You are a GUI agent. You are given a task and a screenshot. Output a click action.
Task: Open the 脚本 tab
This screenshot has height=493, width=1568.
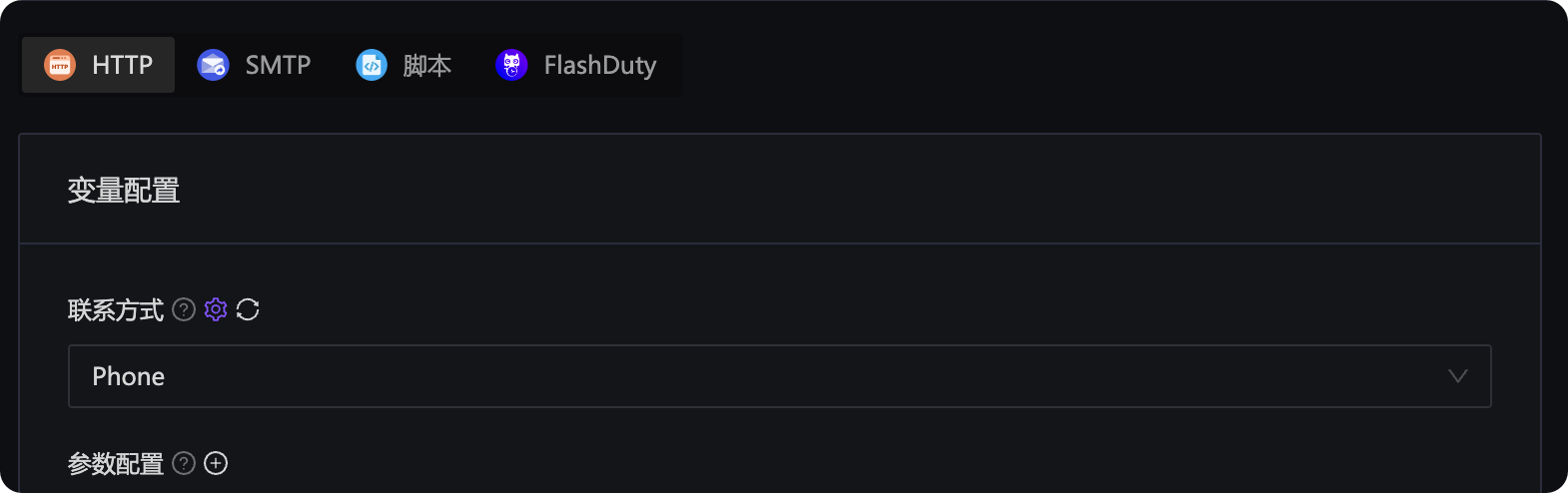pos(426,65)
